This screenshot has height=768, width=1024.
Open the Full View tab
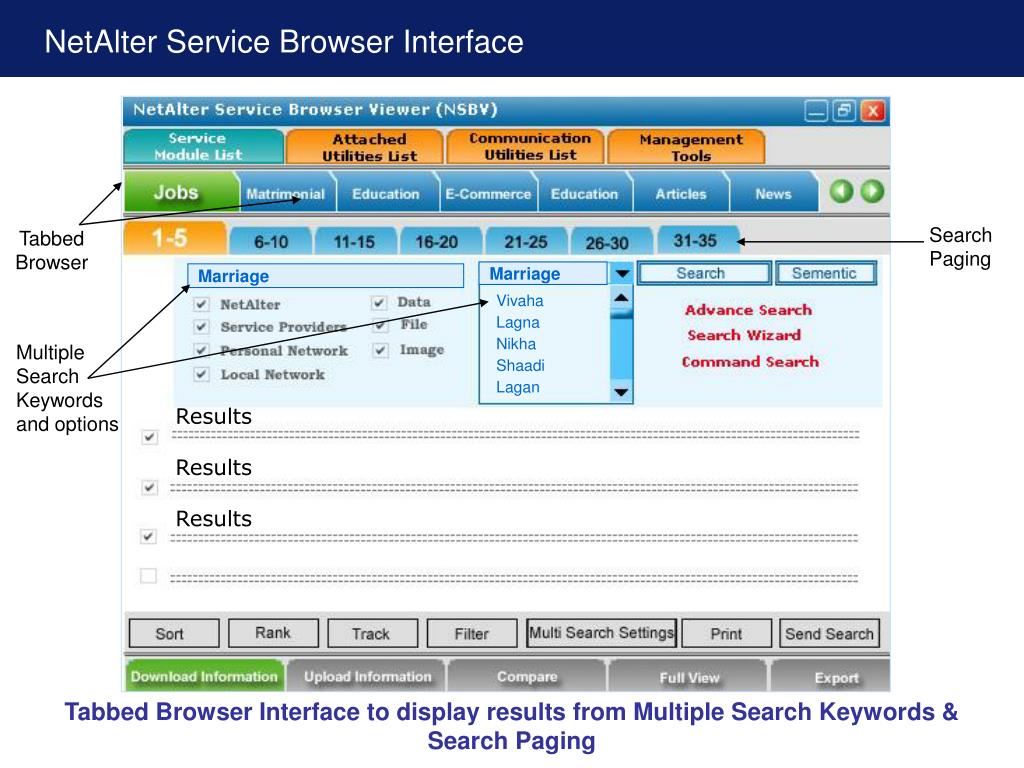click(688, 677)
